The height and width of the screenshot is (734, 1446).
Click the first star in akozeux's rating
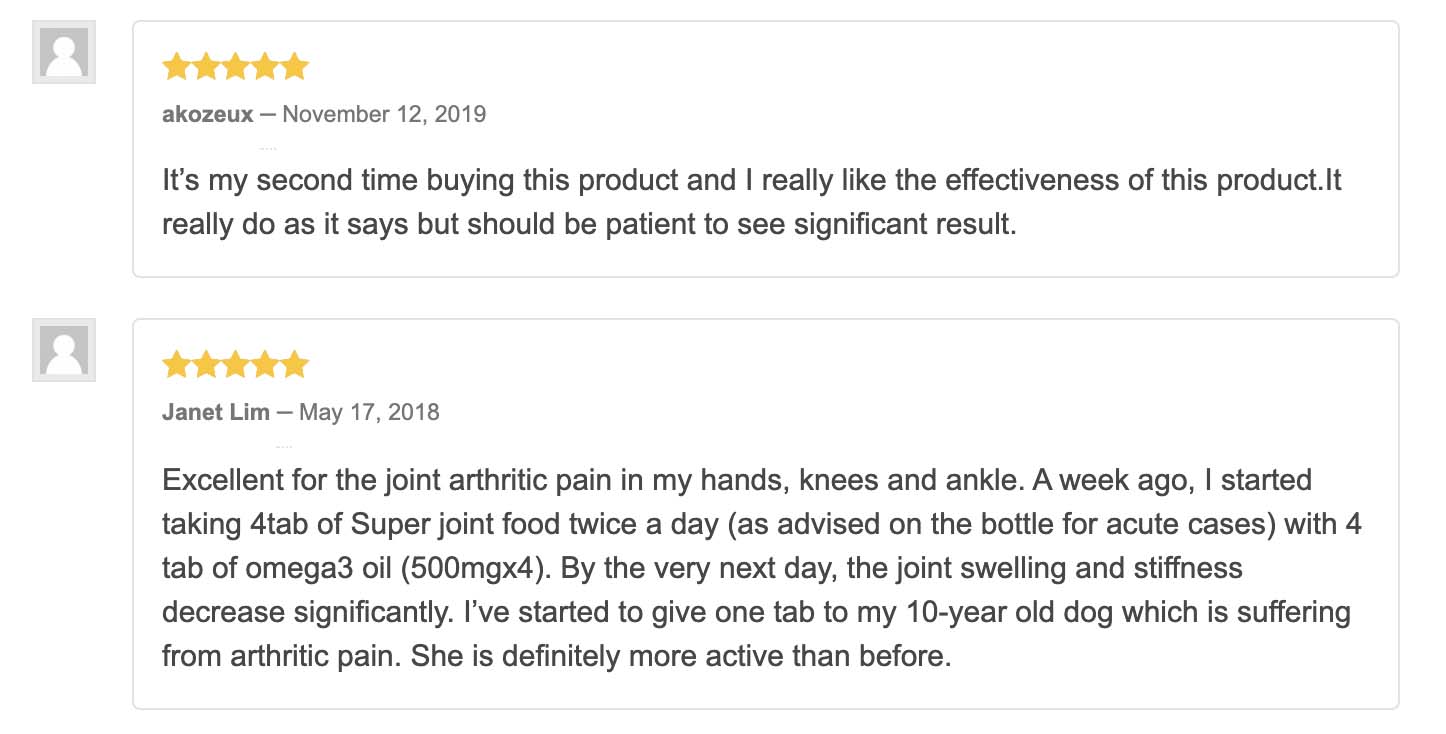point(176,67)
